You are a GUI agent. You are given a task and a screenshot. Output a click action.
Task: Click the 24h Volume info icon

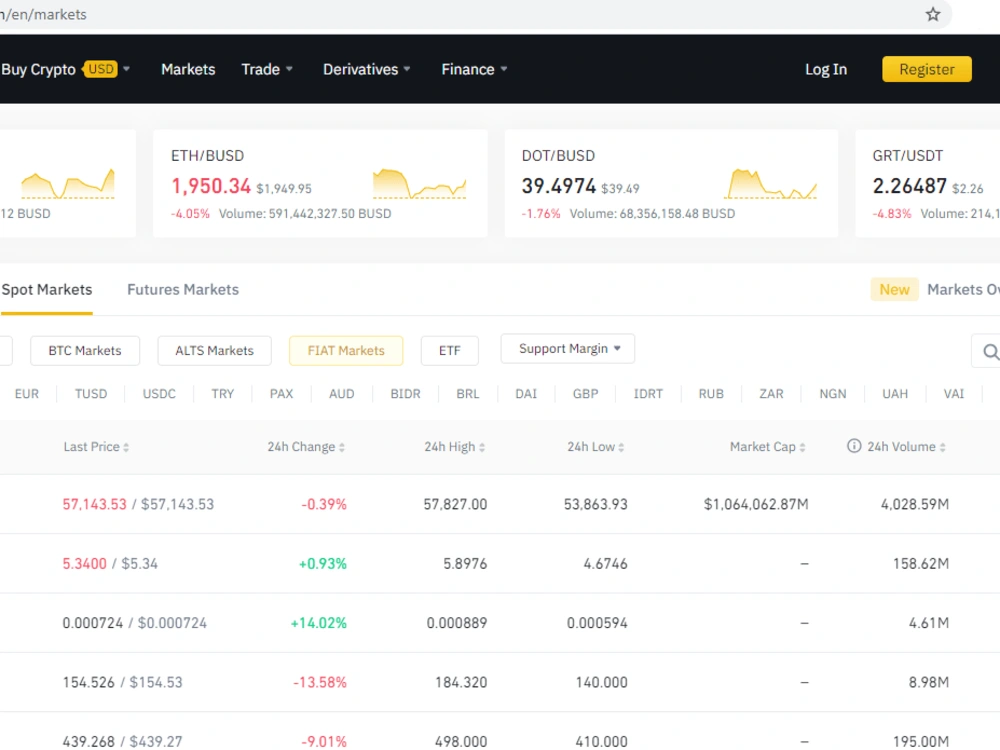854,446
